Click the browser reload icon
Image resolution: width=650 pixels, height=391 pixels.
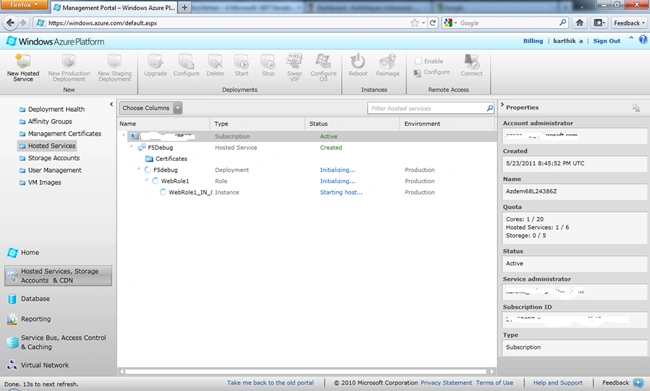(432, 23)
